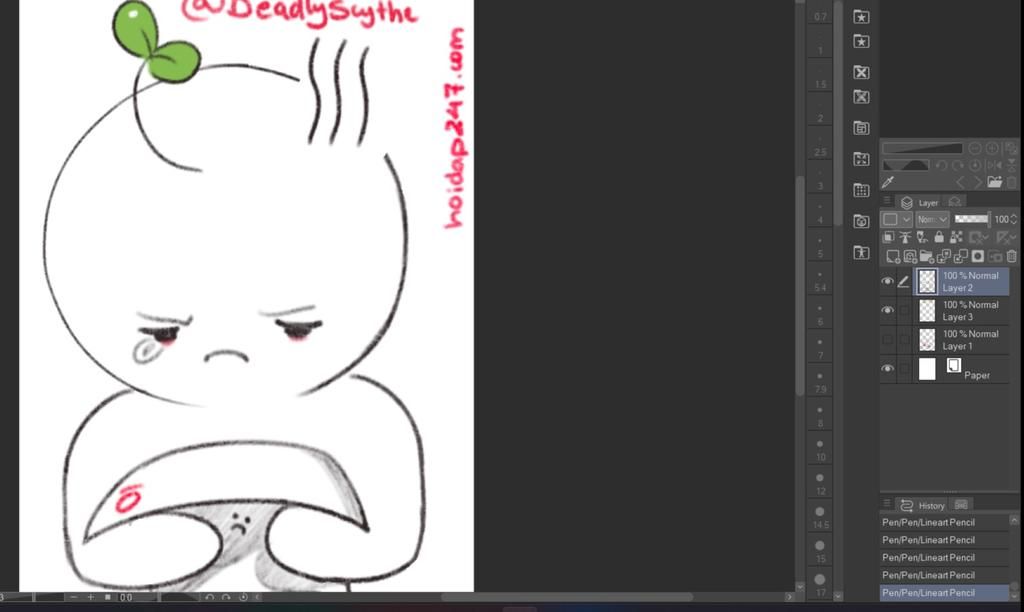
Task: Rotate canvas right in navigator
Action: 958,165
